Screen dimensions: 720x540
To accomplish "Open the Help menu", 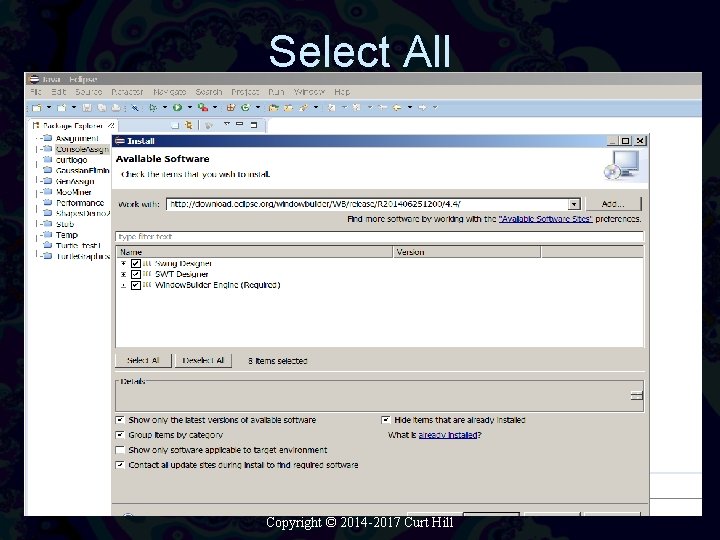I will [342, 92].
